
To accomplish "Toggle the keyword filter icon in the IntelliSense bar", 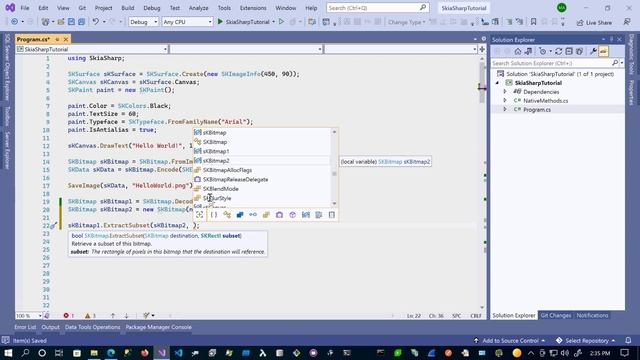I will click(318, 215).
